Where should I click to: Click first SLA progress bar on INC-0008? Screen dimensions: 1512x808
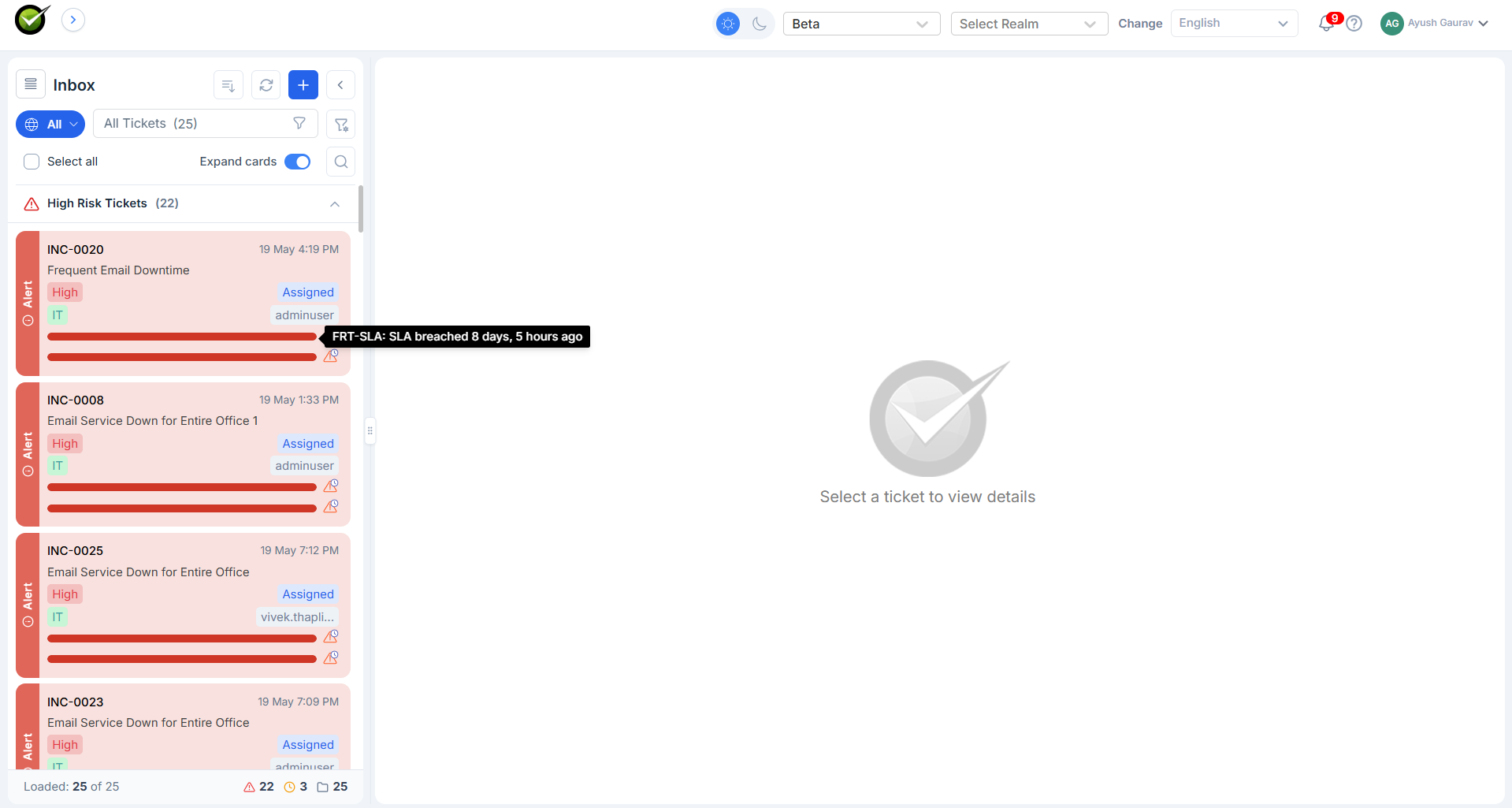(182, 487)
